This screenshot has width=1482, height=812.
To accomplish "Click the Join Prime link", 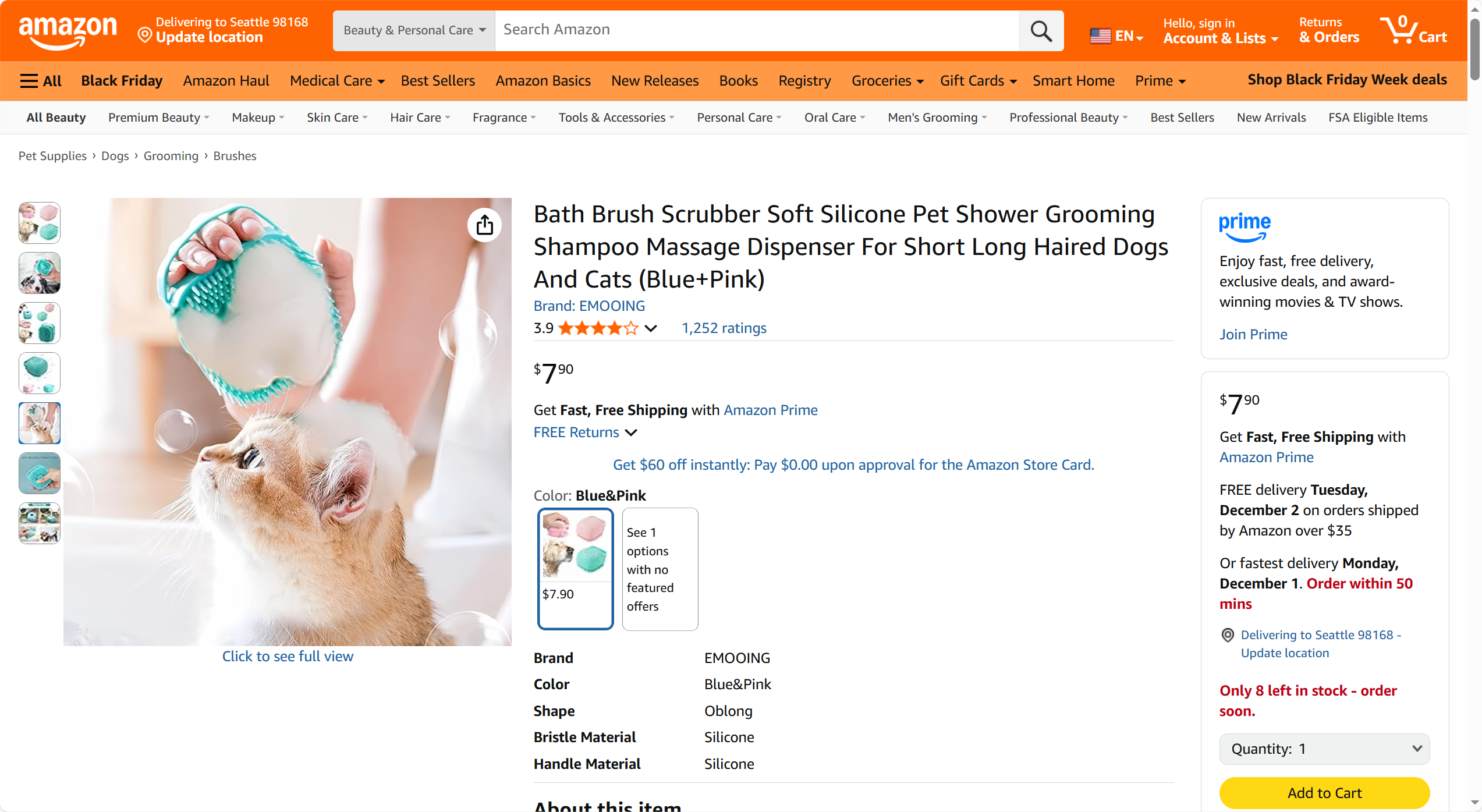I will 1253,335.
